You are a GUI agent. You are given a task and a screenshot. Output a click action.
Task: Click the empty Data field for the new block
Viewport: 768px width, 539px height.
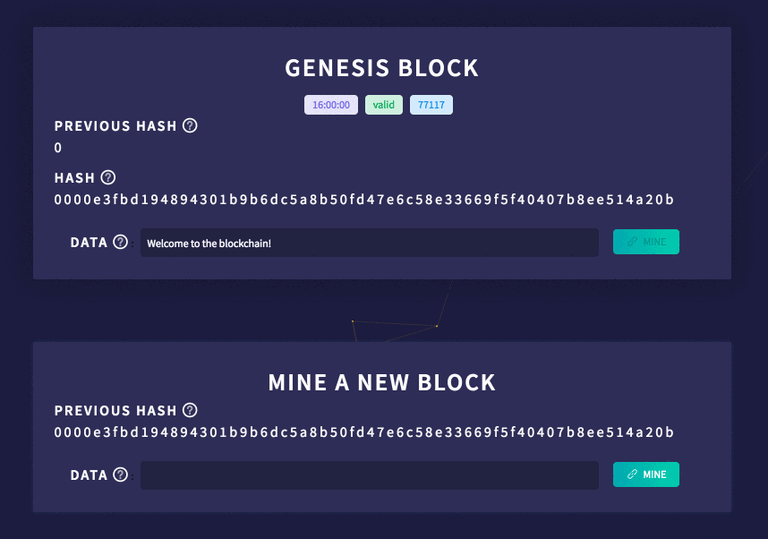tap(369, 475)
